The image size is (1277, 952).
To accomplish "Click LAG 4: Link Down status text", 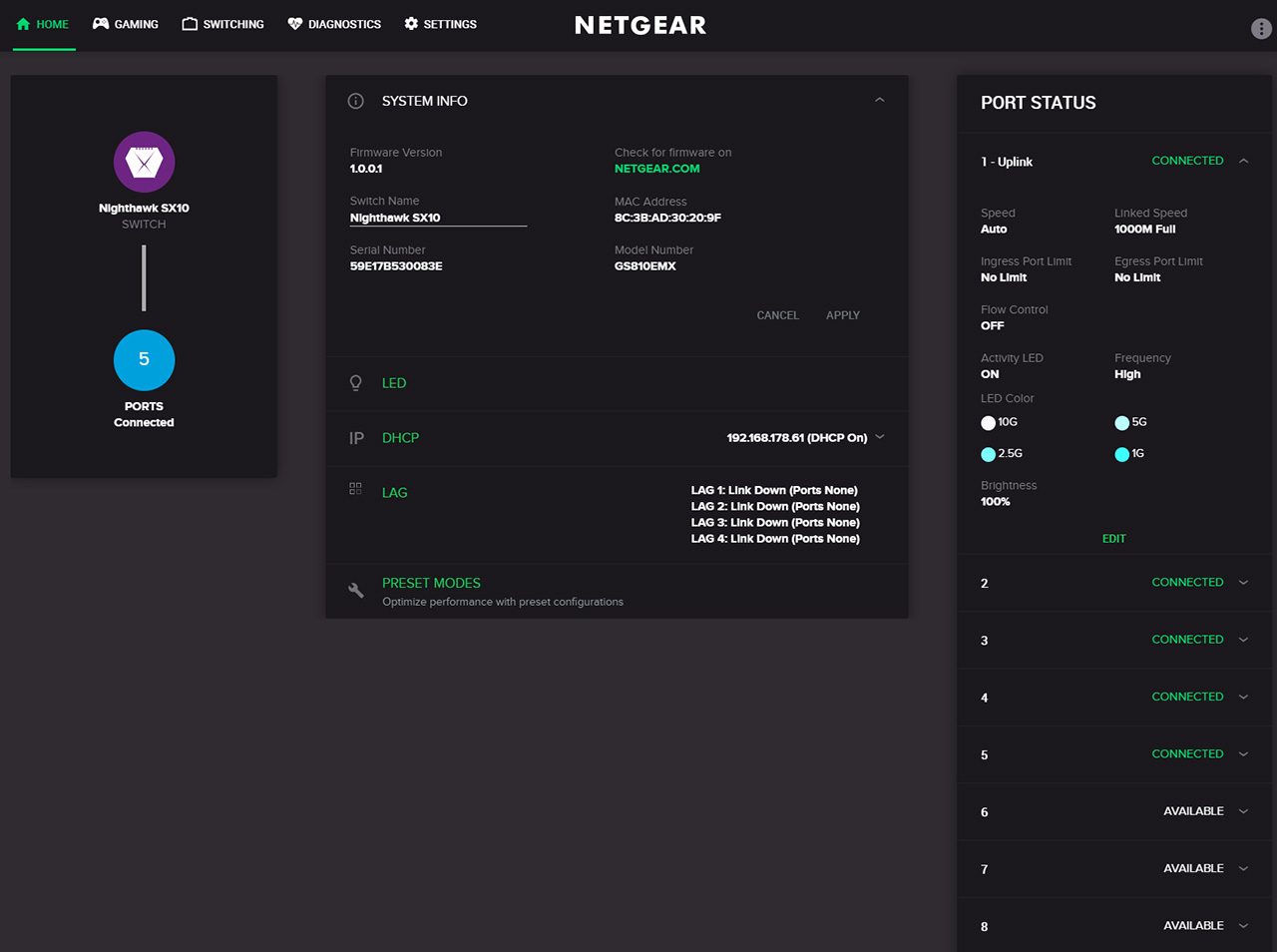I will 775,539.
